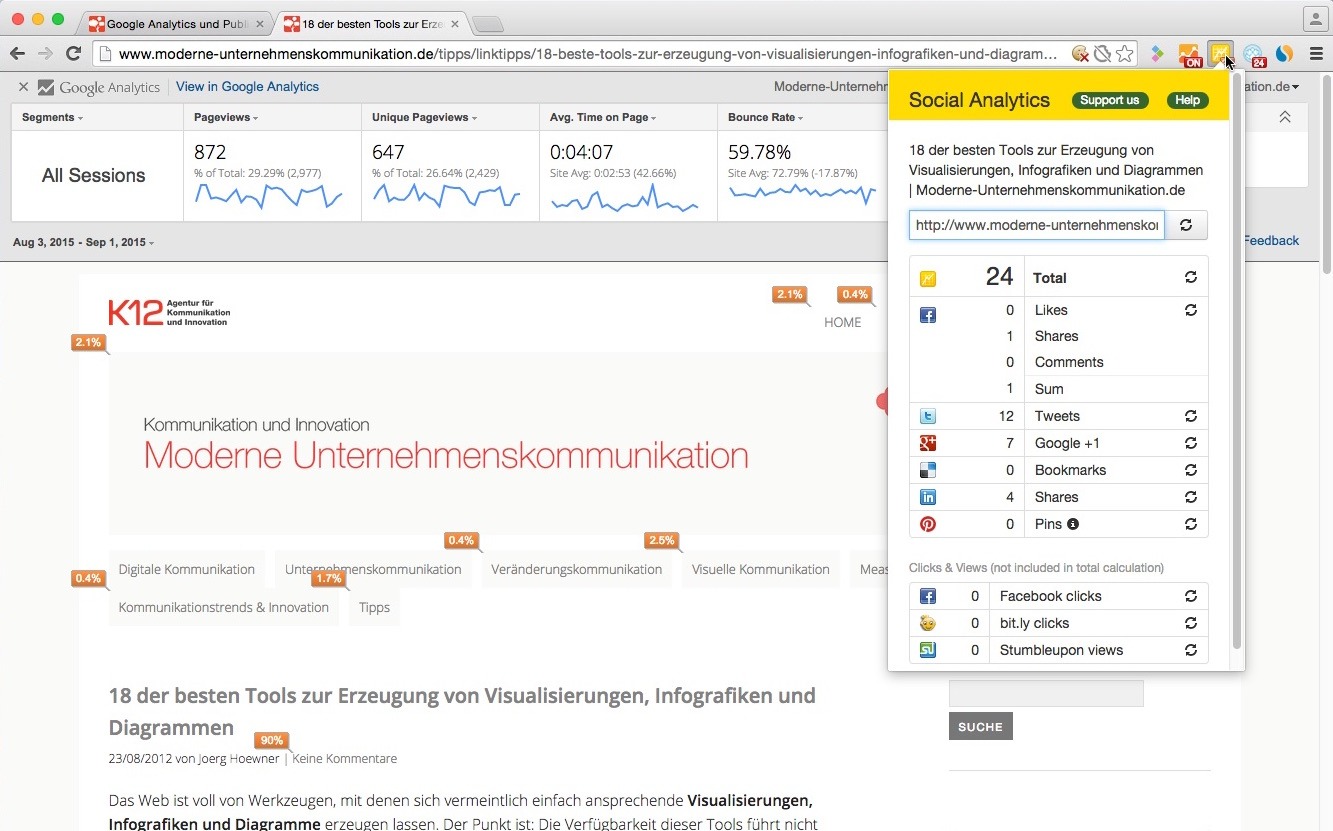The height and width of the screenshot is (831, 1333).
Task: Refresh the Tweets count
Action: (x=1190, y=416)
